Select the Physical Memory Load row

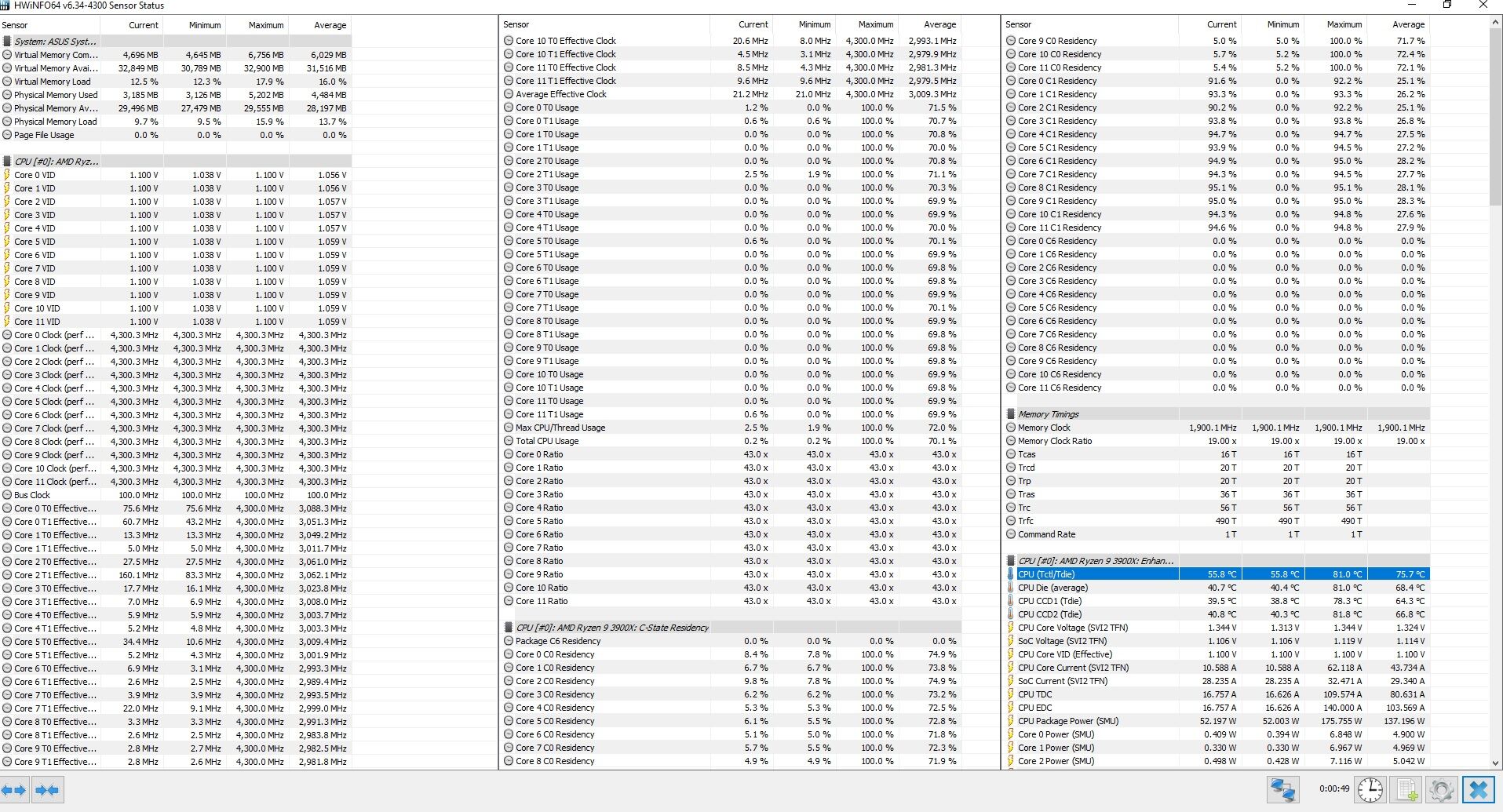tap(176, 122)
